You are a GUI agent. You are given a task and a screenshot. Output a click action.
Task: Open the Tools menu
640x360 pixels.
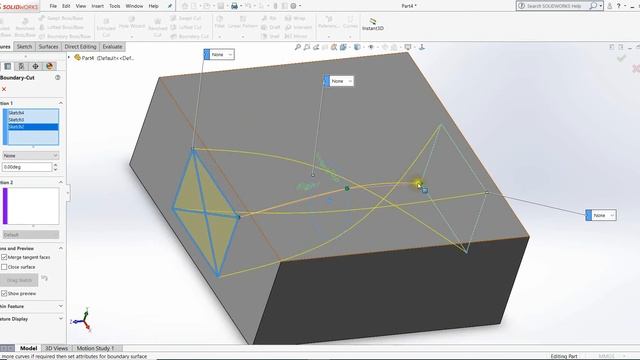click(x=115, y=6)
